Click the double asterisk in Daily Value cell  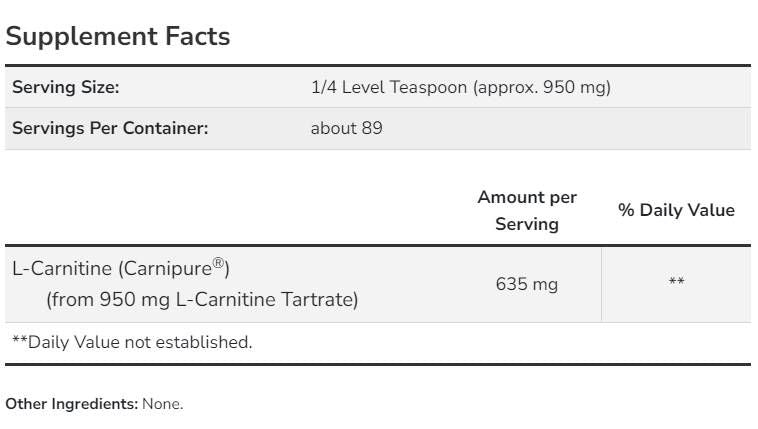pyautogui.click(x=676, y=284)
